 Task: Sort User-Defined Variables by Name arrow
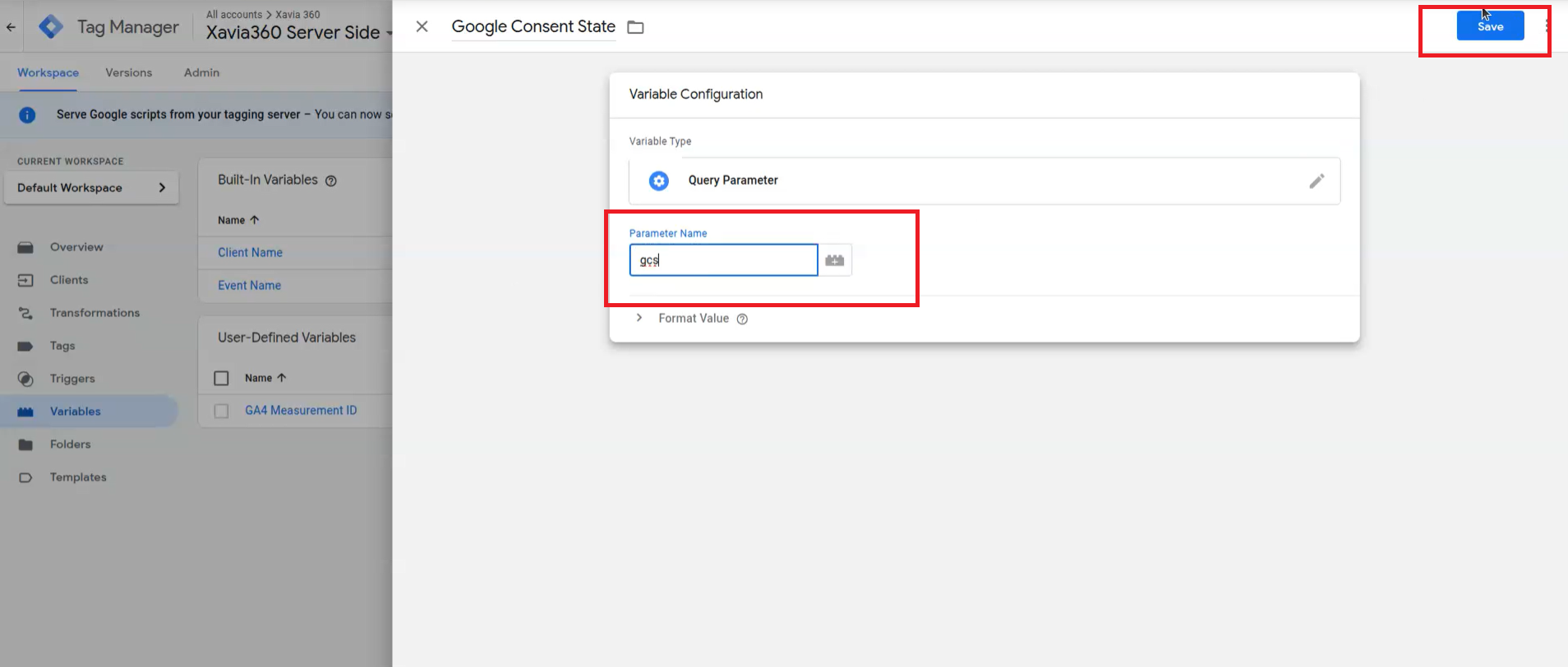point(282,378)
